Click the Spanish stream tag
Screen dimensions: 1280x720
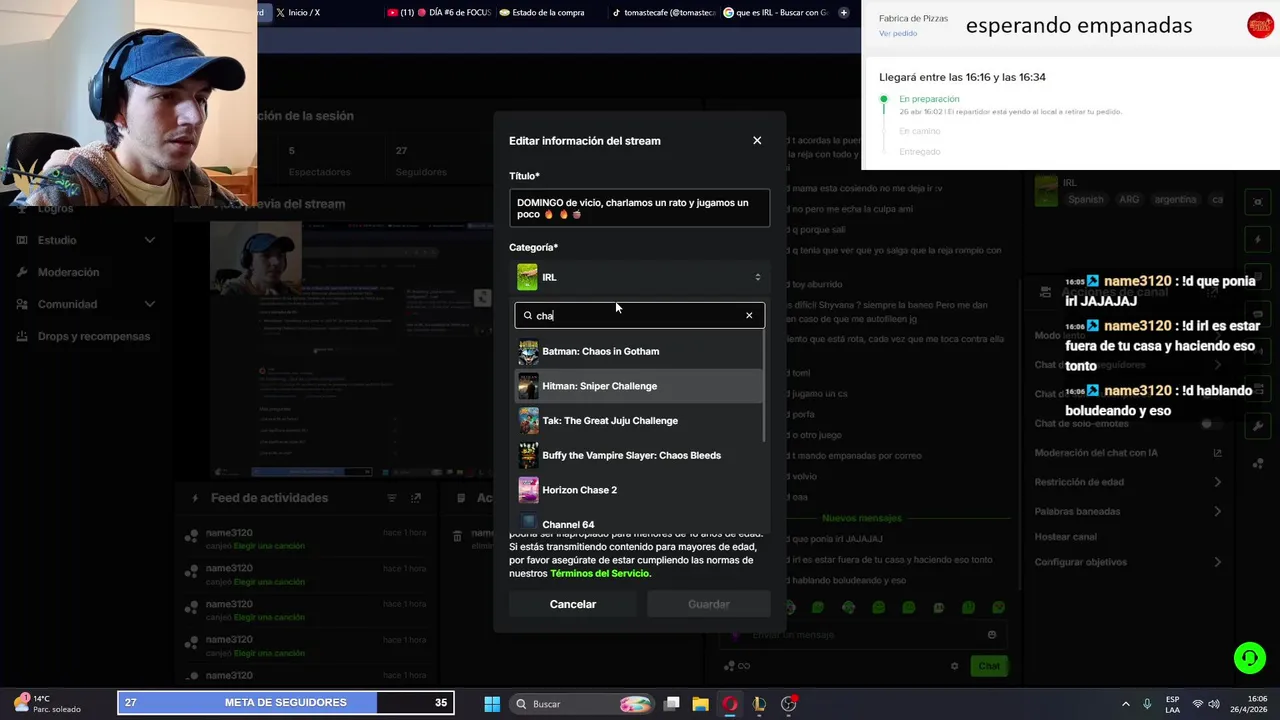(1086, 200)
